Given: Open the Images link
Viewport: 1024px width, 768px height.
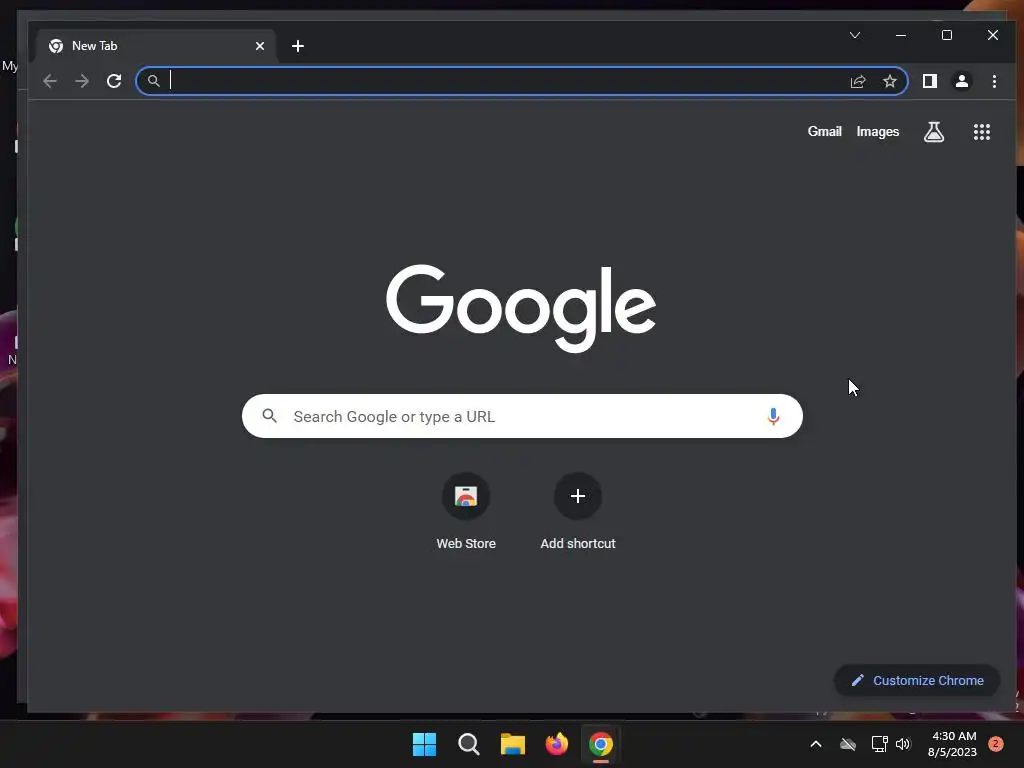Looking at the screenshot, I should coord(878,132).
